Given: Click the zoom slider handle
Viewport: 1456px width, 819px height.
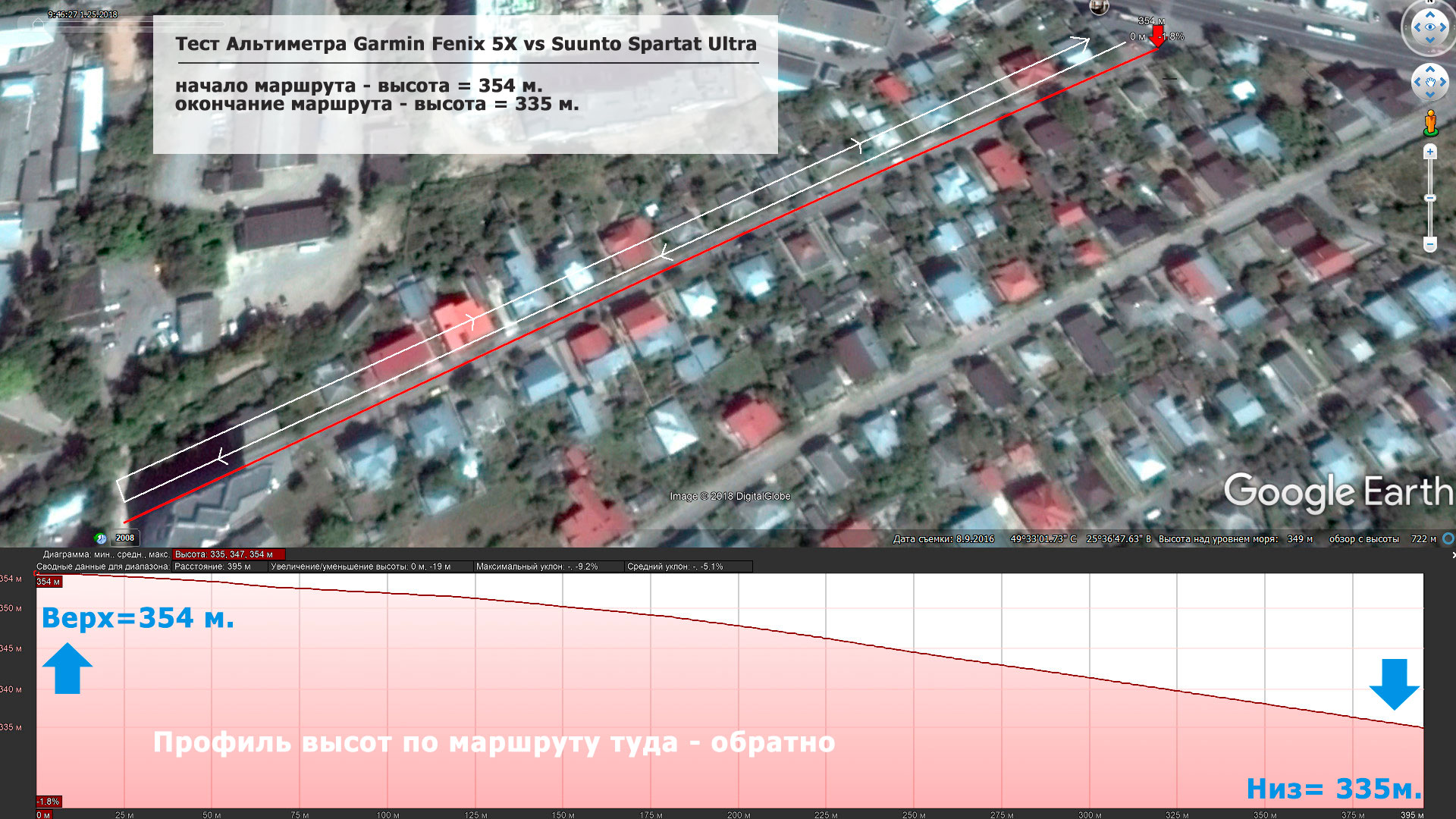Looking at the screenshot, I should point(1430,198).
